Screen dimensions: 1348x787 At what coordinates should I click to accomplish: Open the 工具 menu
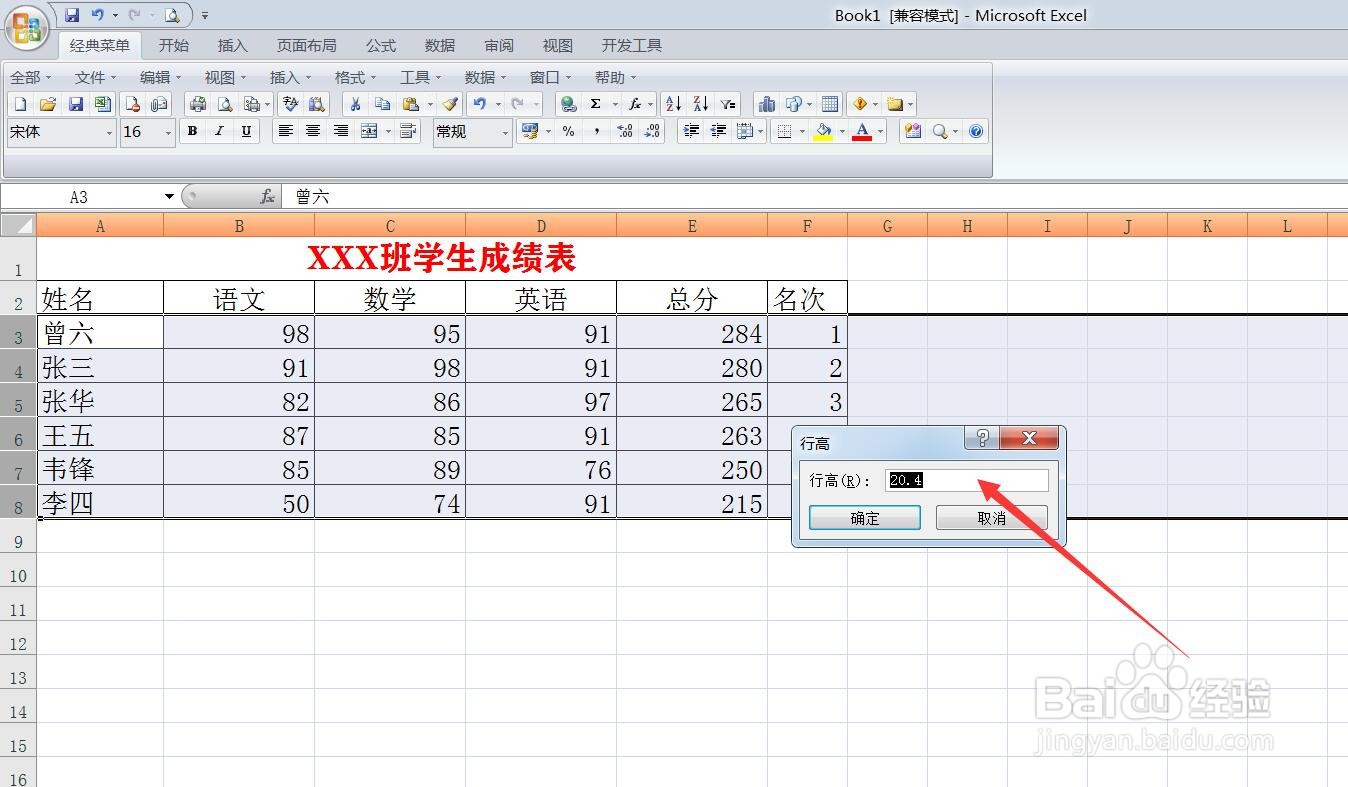tap(418, 77)
